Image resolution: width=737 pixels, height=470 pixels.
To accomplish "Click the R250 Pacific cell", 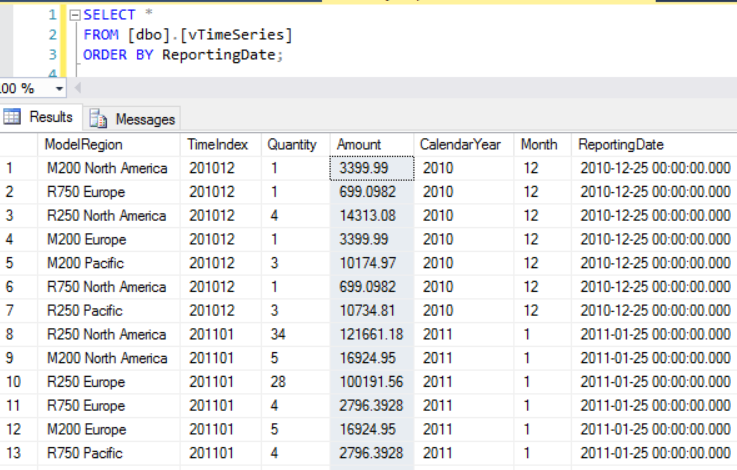I will pos(109,311).
